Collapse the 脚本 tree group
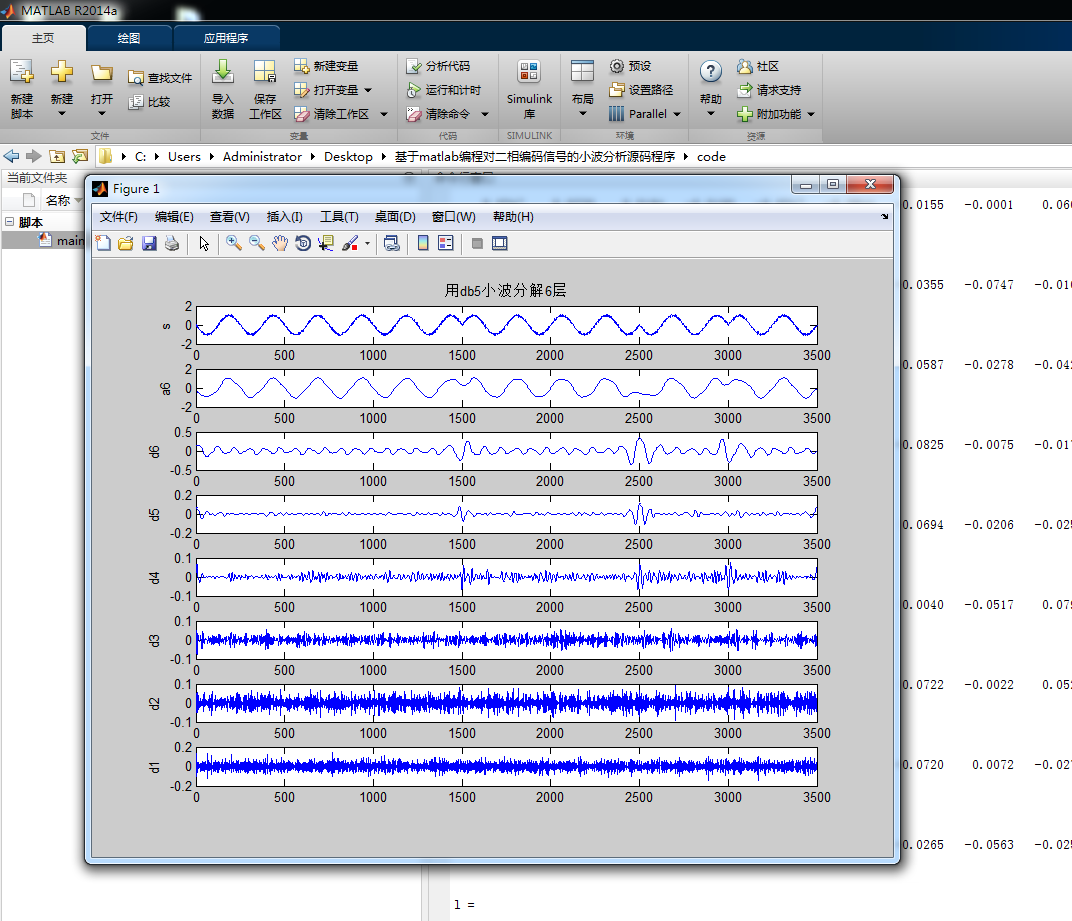1072x921 pixels. 10,222
